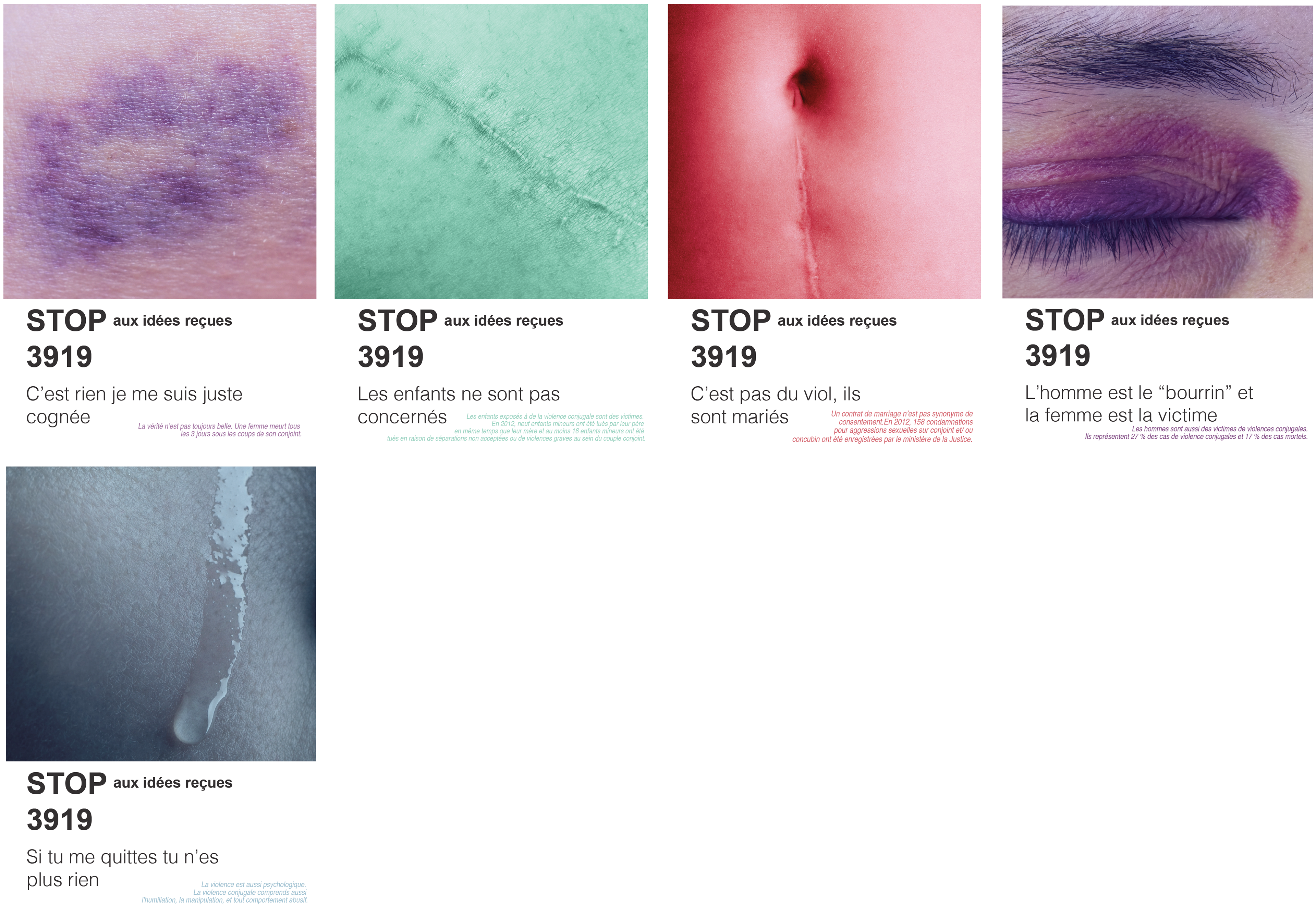This screenshot has height=916, width=1316.
Task: Select text "C'est pas du viol, ils sont mariés"
Action: [776, 405]
